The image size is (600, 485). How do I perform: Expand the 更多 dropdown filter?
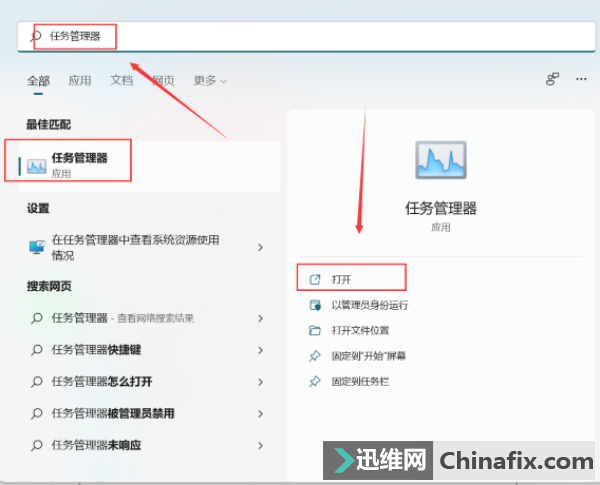(210, 81)
